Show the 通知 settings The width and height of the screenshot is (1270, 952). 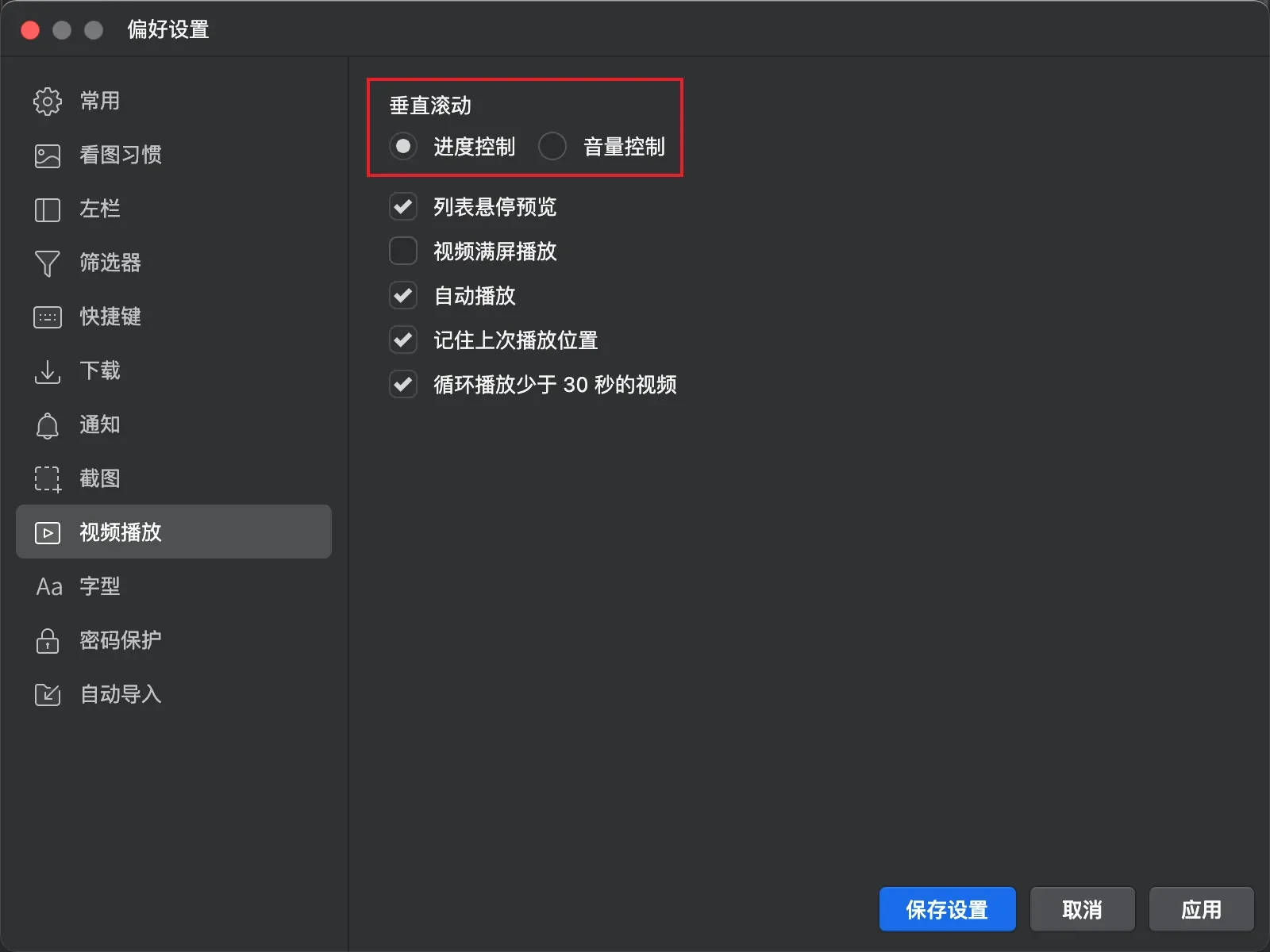pos(174,425)
